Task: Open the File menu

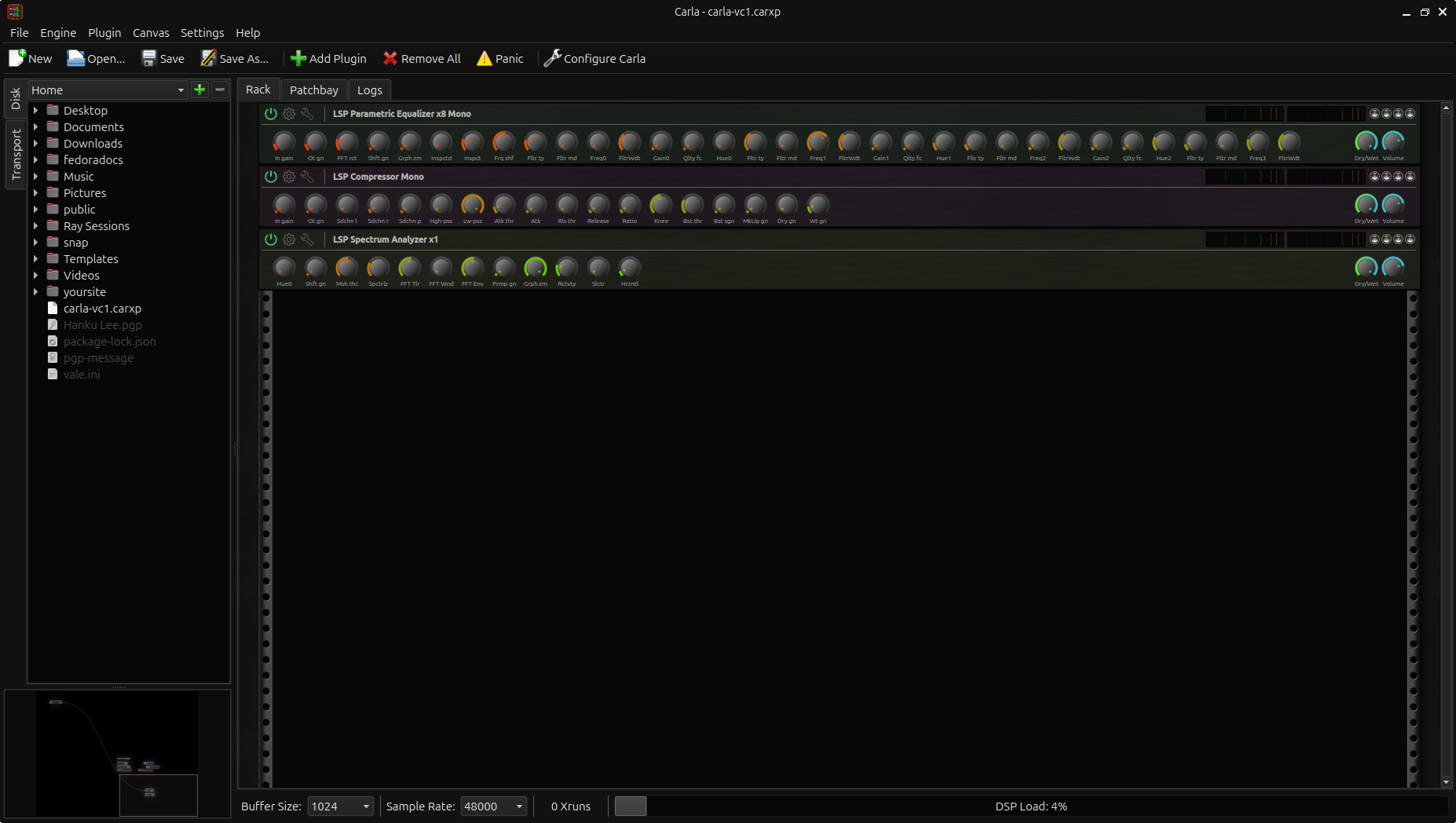Action: 20,33
